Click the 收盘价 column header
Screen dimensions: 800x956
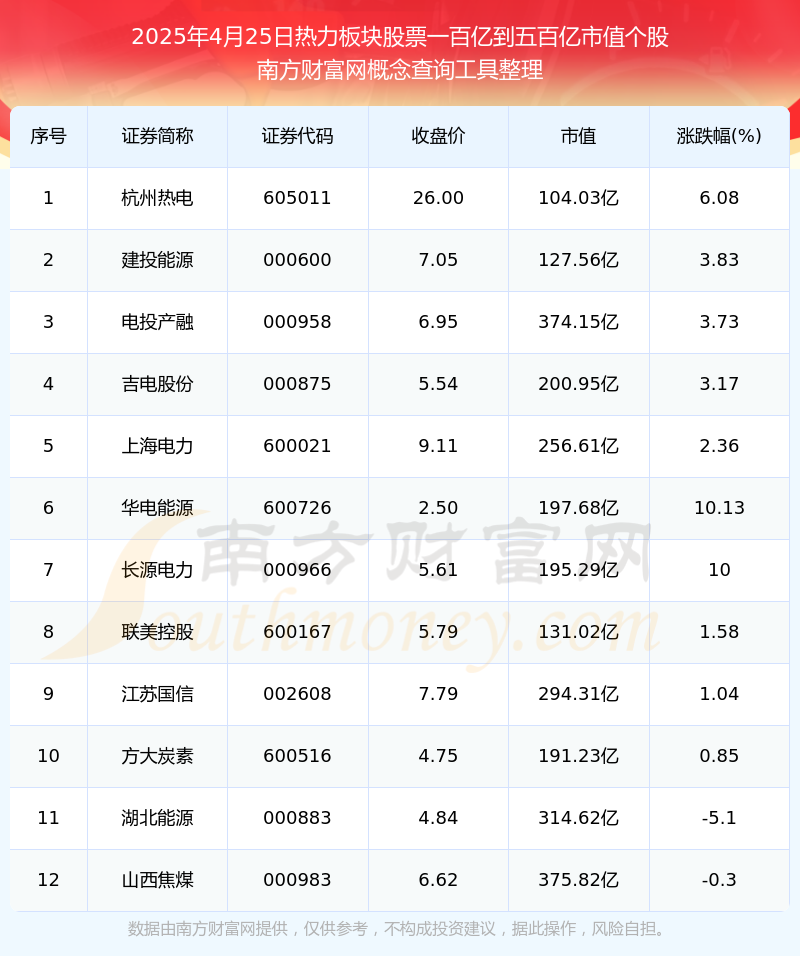click(438, 136)
